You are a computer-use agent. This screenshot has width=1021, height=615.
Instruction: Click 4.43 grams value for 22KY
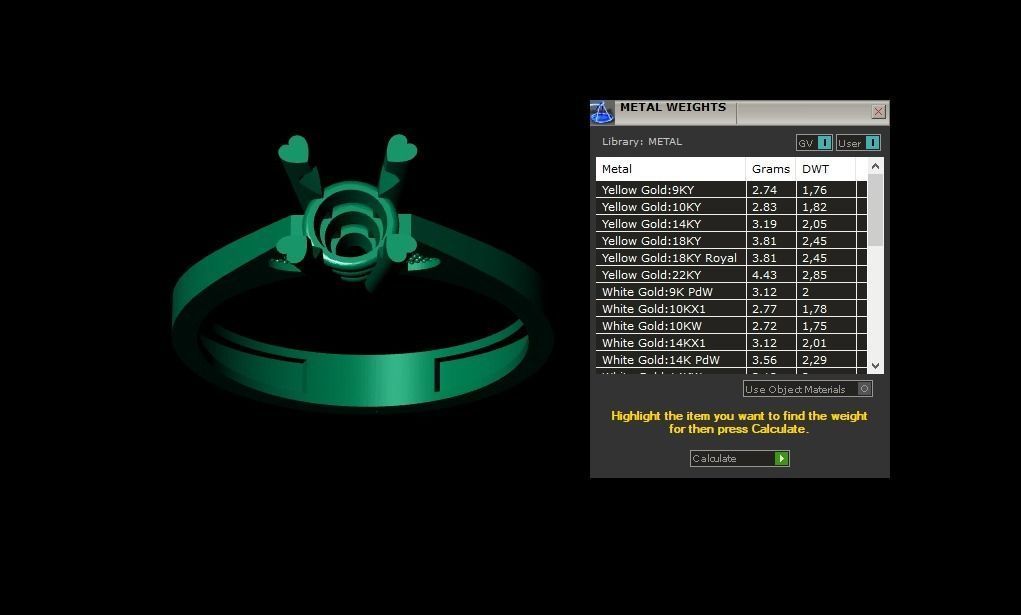click(x=764, y=274)
